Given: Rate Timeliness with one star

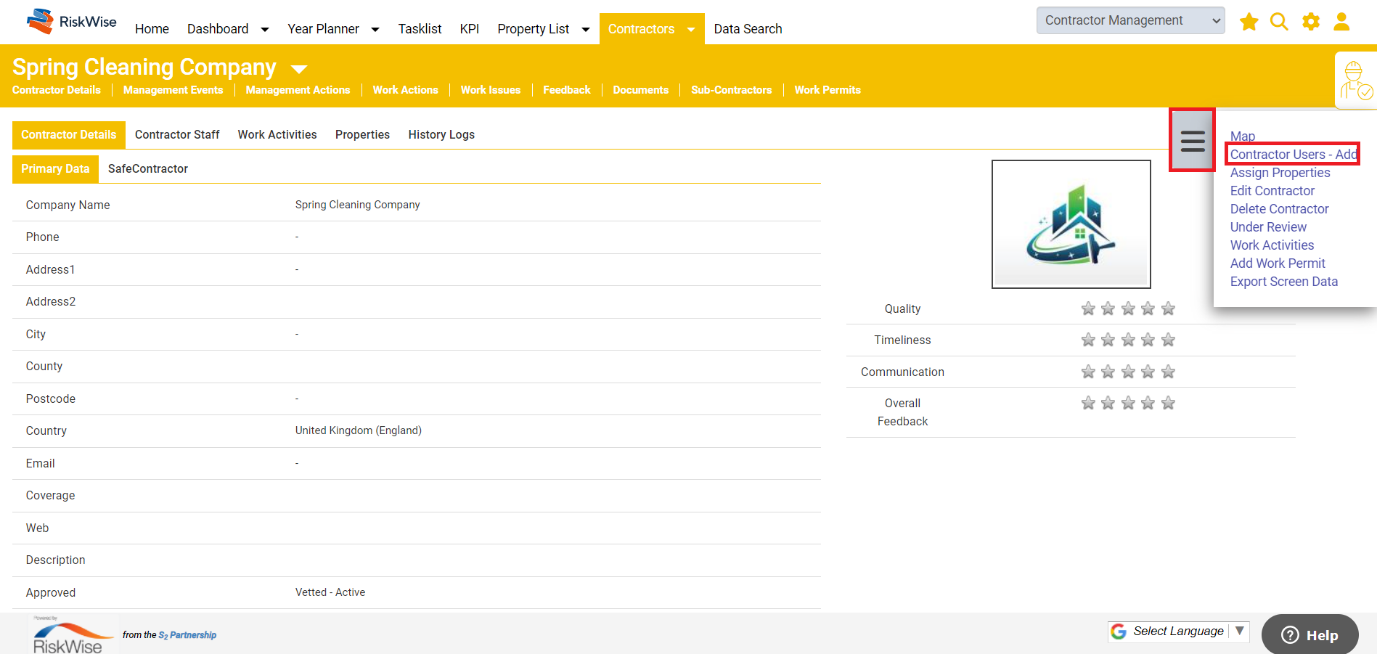Looking at the screenshot, I should [1088, 339].
